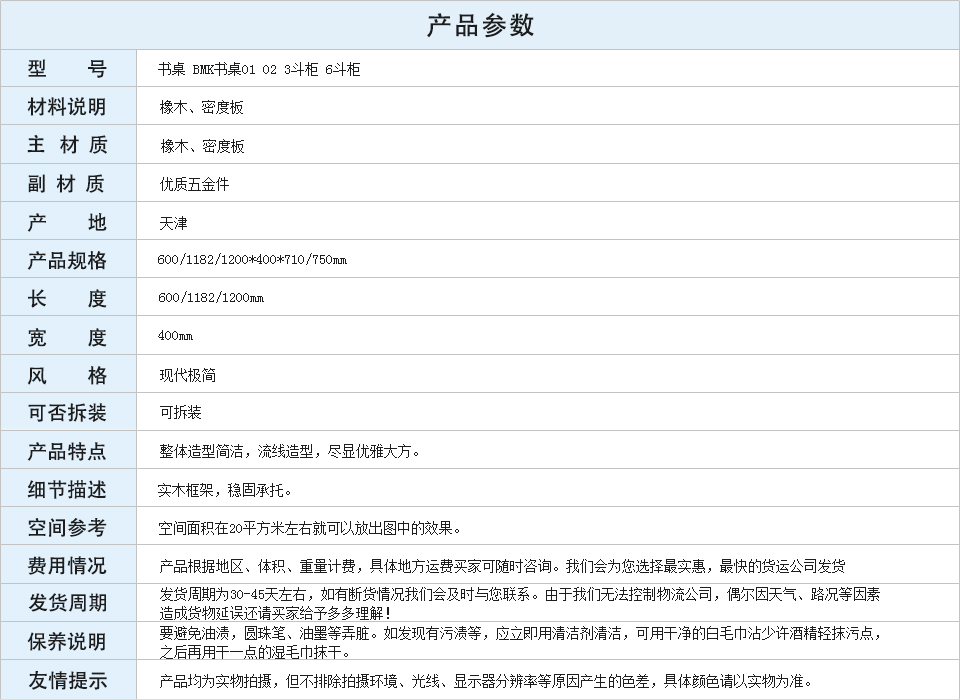The width and height of the screenshot is (960, 700).
Task: Select the '空间参考' row label
Action: 67,527
